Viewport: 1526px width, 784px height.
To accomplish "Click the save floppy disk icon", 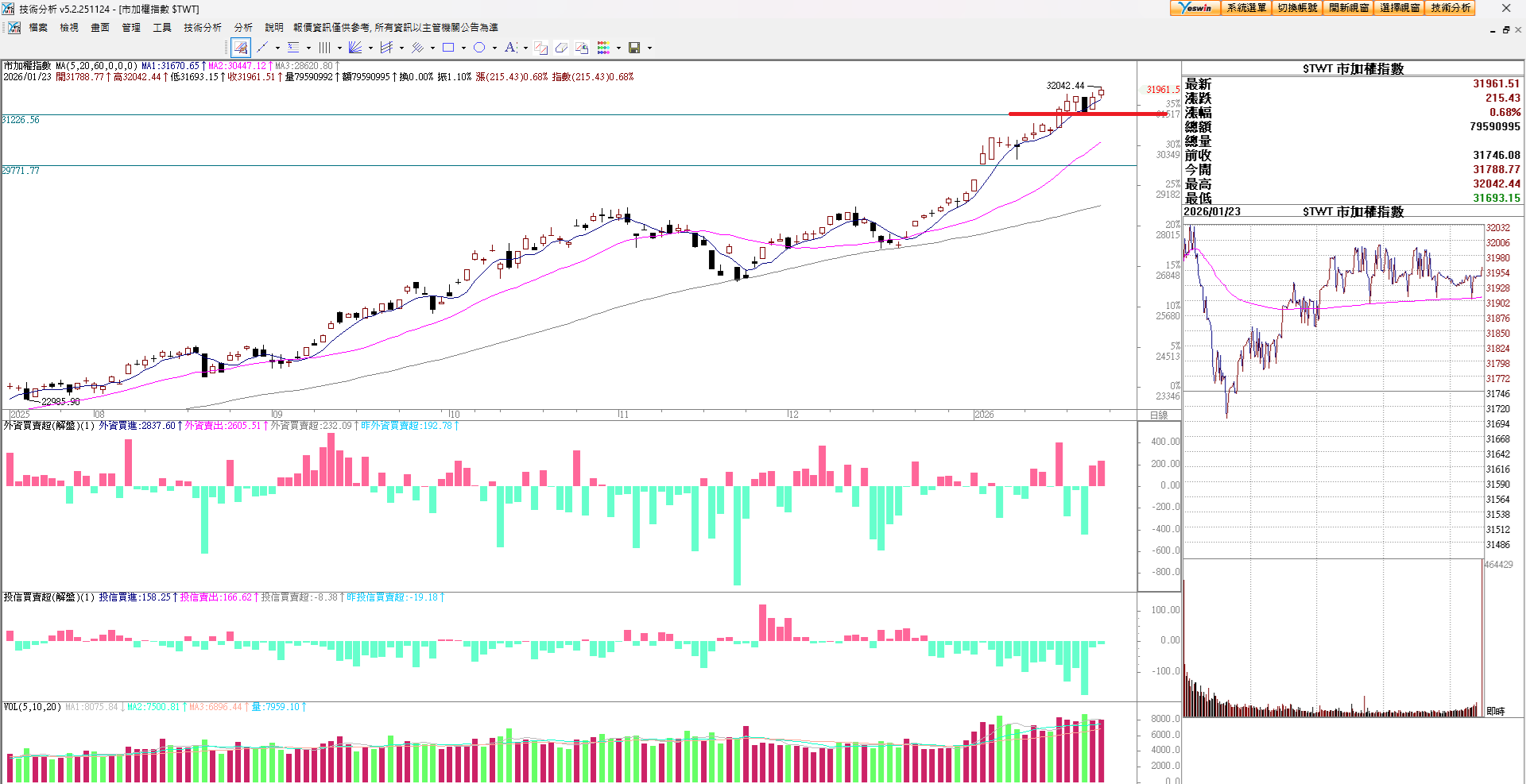I will 634,48.
